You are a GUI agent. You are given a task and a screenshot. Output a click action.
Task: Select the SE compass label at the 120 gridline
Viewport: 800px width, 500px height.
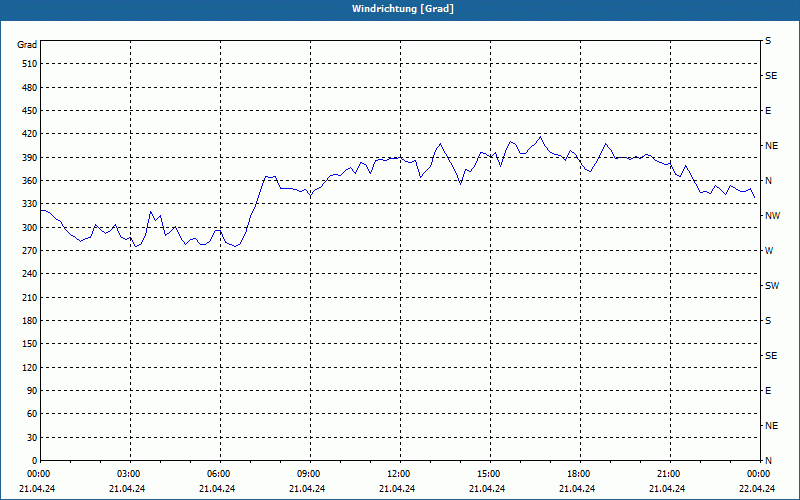tap(771, 356)
